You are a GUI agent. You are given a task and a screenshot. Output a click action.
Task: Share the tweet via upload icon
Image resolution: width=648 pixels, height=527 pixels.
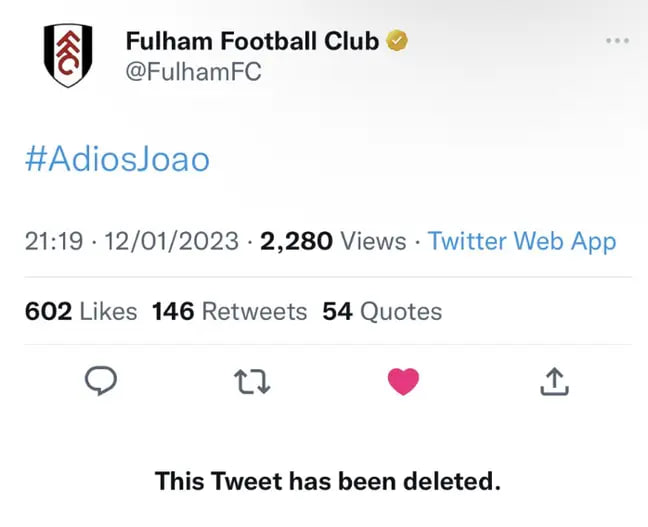pos(555,380)
